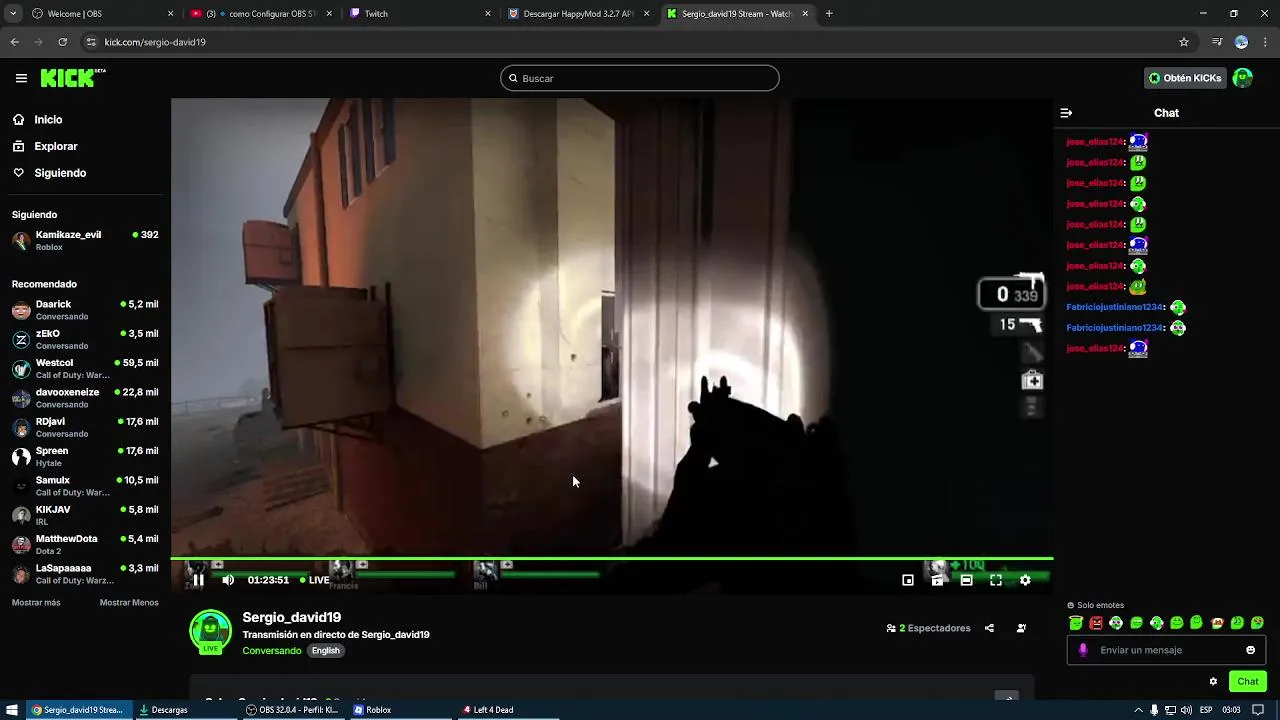Toggle Solo emotes in chat
Image resolution: width=1280 pixels, height=720 pixels.
[1095, 605]
